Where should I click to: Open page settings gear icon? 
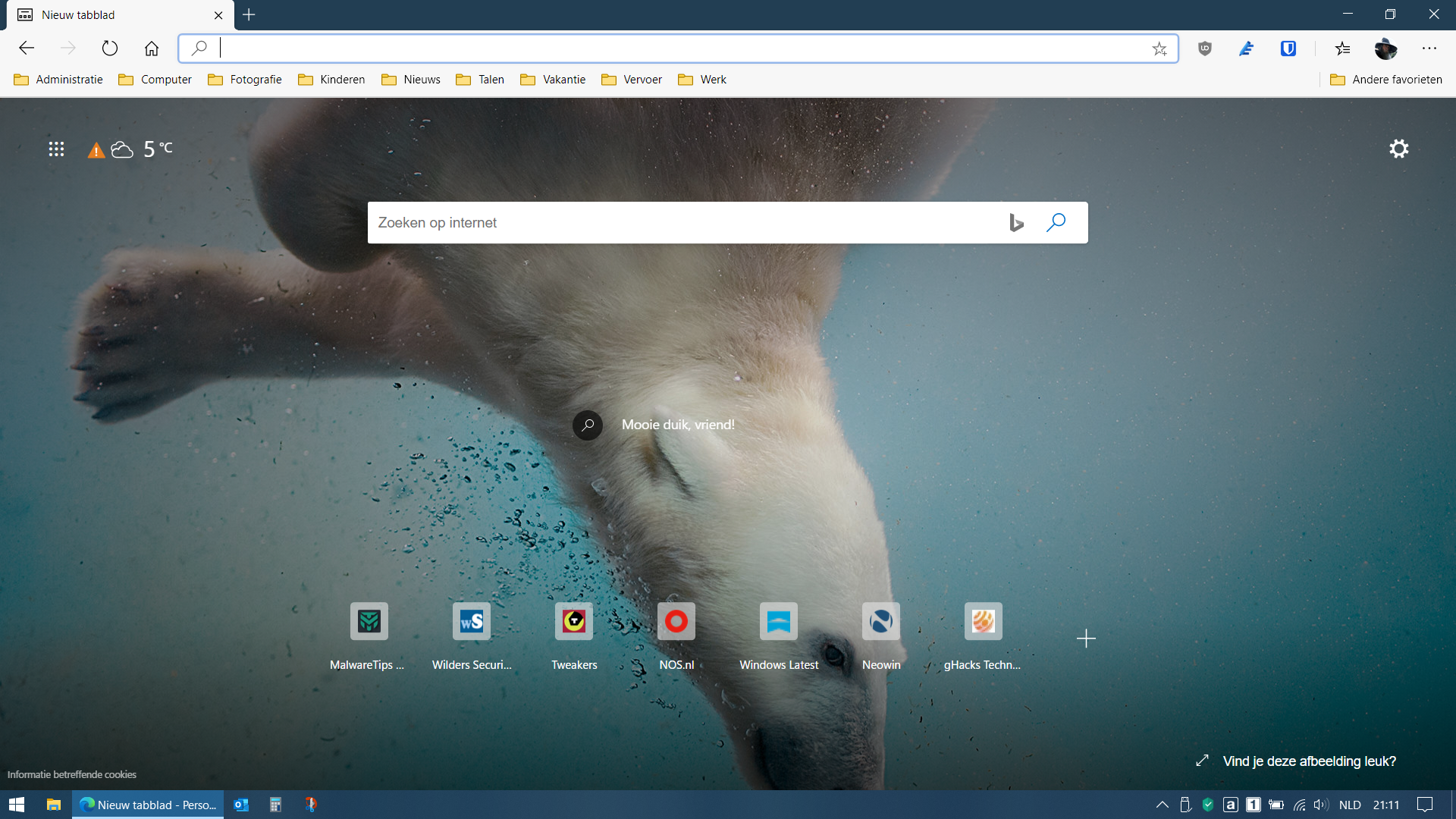(x=1398, y=149)
